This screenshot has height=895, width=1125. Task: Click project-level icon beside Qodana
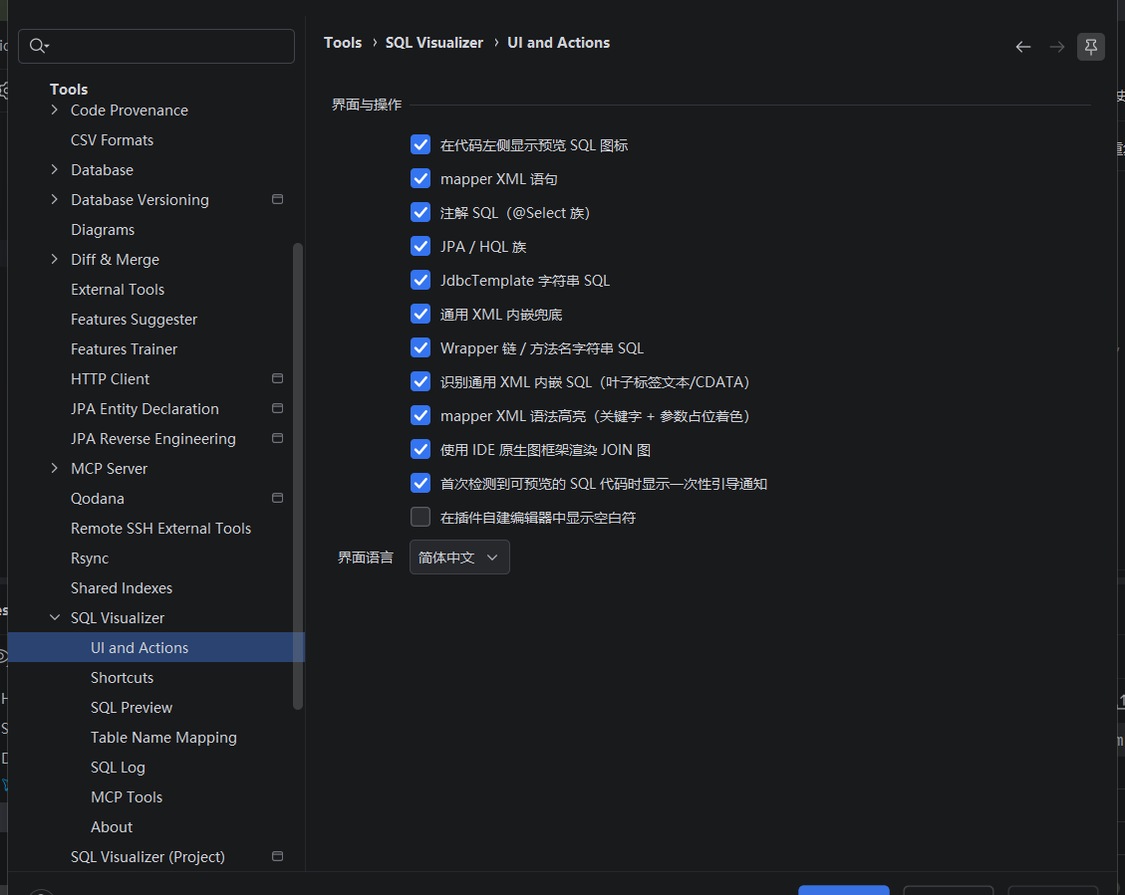point(278,497)
